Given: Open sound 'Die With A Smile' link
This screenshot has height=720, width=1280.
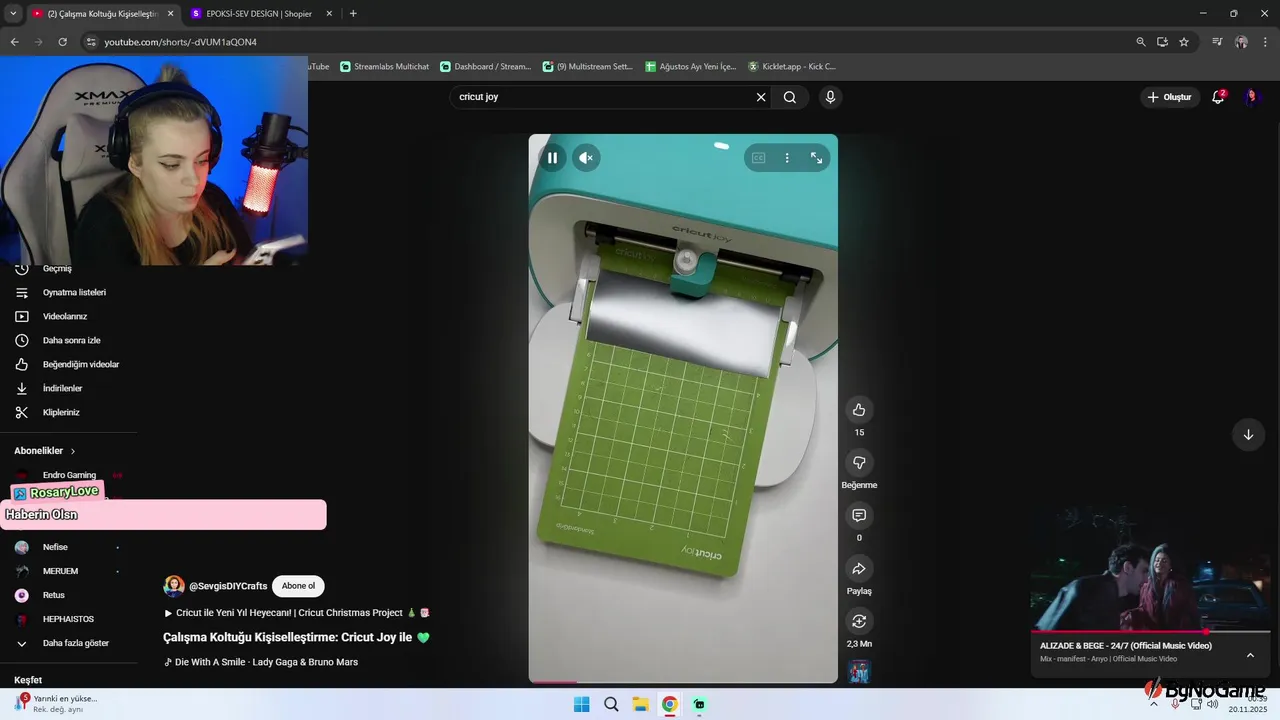Looking at the screenshot, I should click(x=260, y=662).
